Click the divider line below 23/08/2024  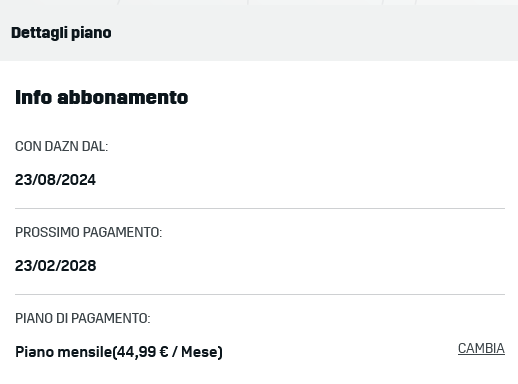pyautogui.click(x=260, y=208)
